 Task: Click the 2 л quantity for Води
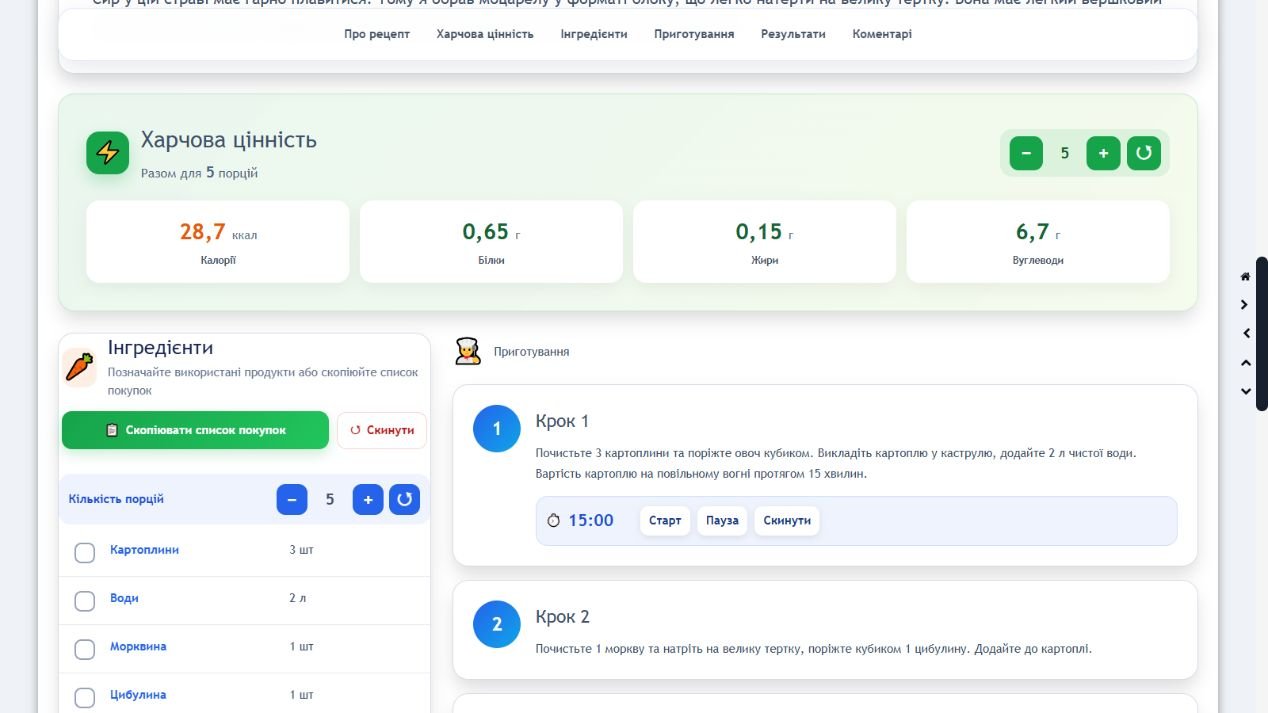(298, 598)
